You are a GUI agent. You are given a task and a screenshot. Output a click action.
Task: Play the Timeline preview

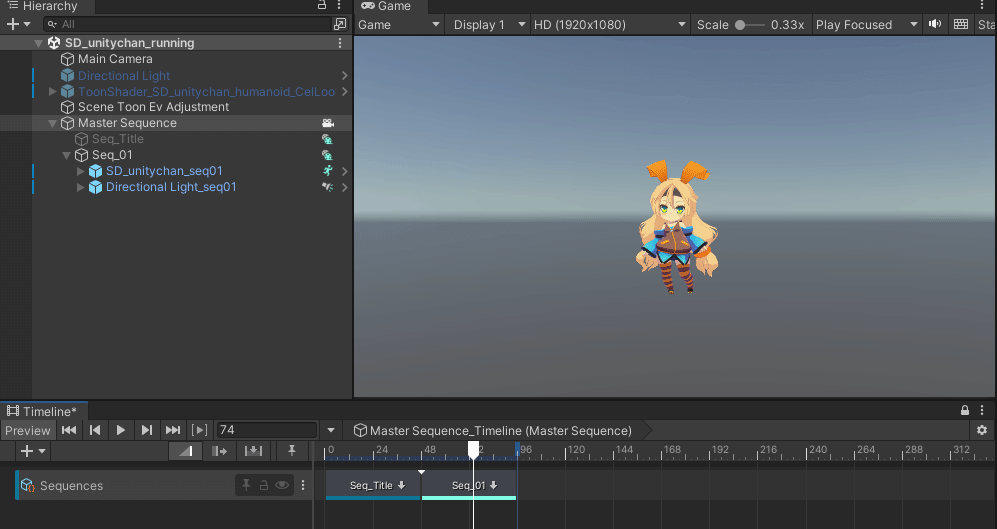[120, 430]
